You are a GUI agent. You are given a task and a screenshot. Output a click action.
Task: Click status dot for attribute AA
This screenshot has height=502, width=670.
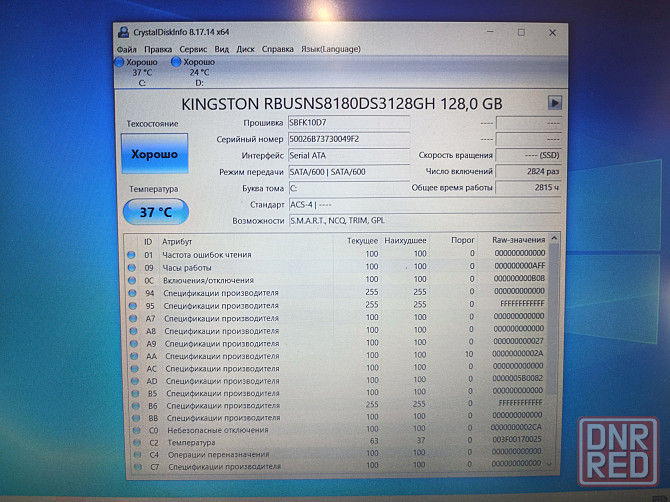pyautogui.click(x=135, y=356)
